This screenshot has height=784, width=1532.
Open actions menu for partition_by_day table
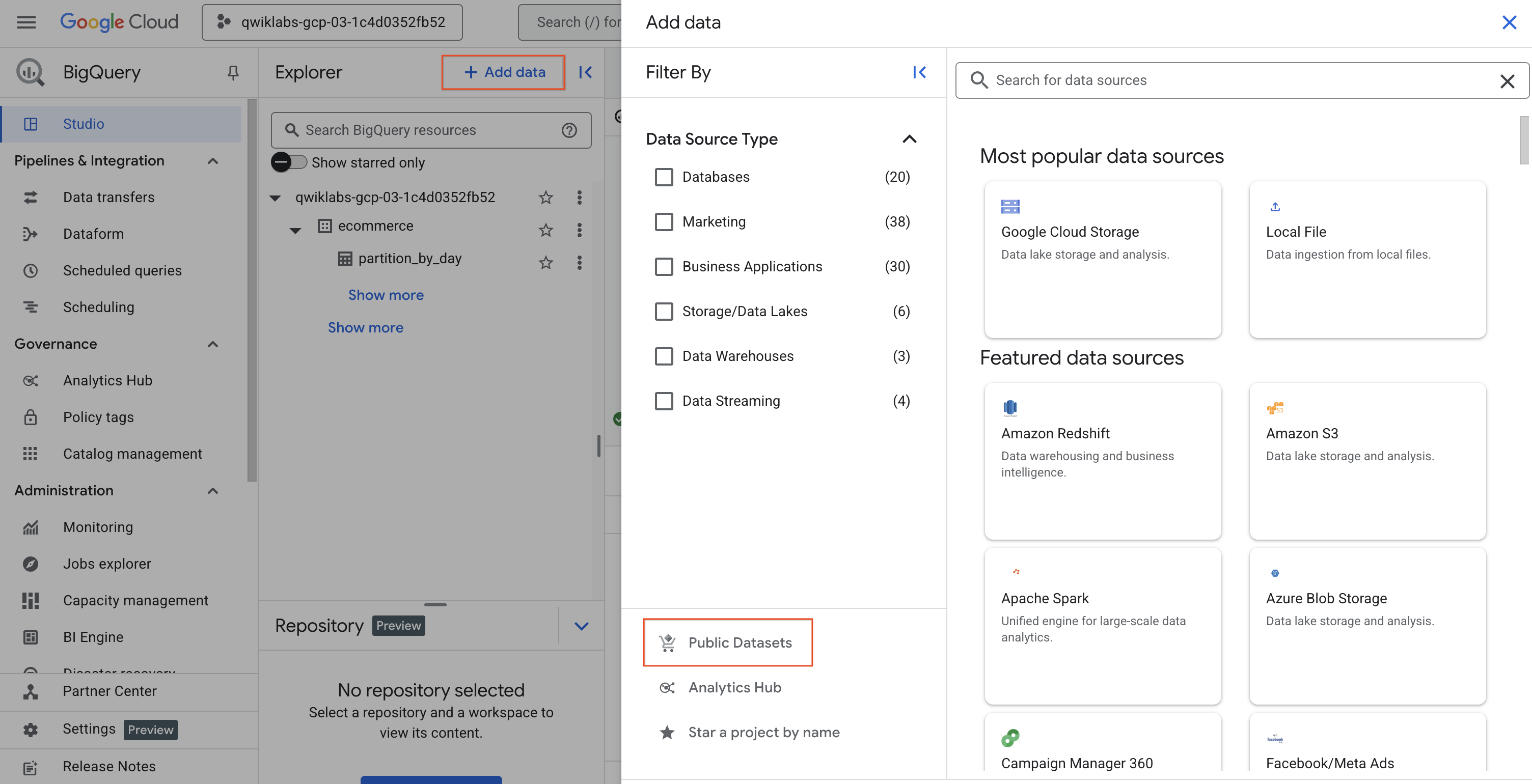pos(579,263)
